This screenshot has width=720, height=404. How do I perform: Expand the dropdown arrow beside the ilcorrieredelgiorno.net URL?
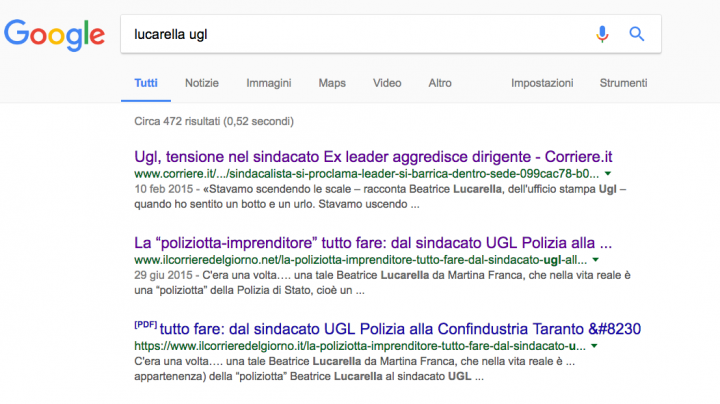596,260
